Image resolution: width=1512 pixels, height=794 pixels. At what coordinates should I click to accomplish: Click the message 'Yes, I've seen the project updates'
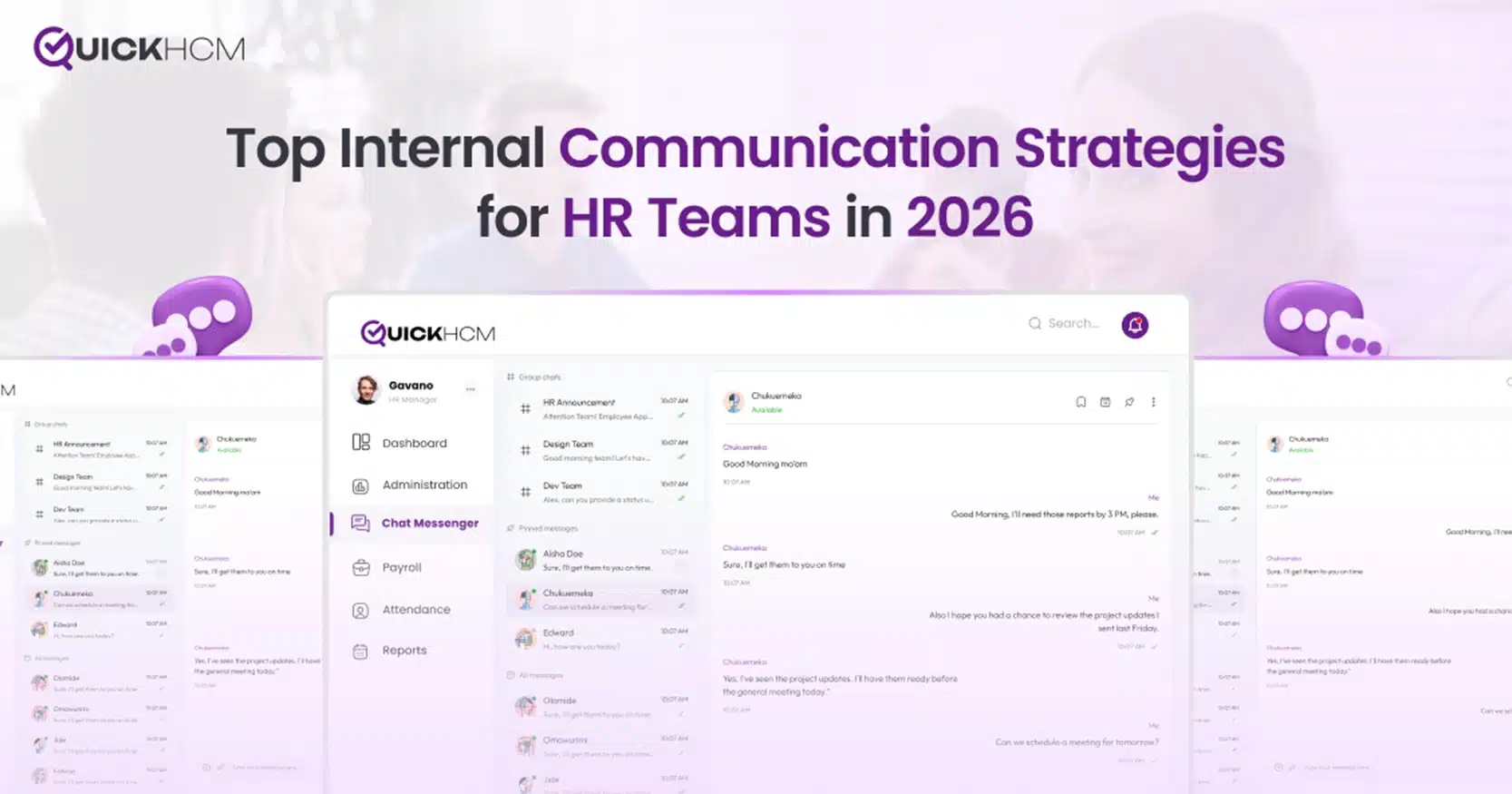(840, 685)
